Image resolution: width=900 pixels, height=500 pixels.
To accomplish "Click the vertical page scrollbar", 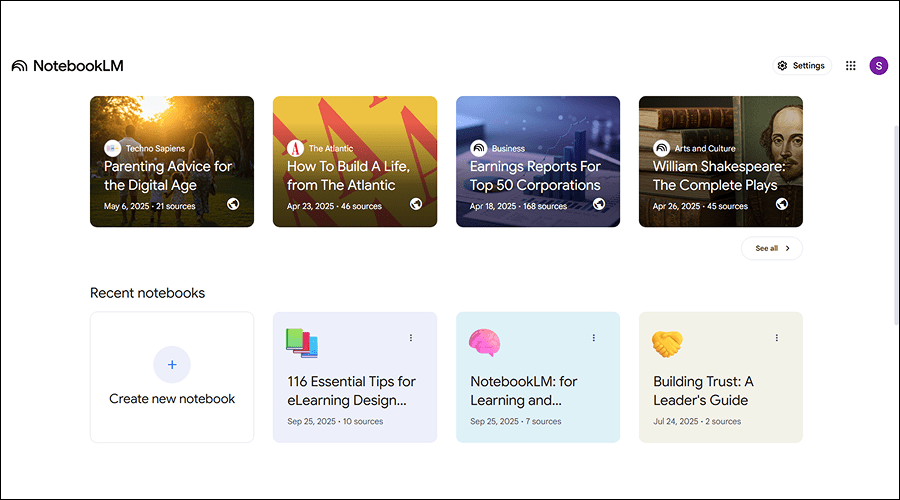I will pos(895,220).
